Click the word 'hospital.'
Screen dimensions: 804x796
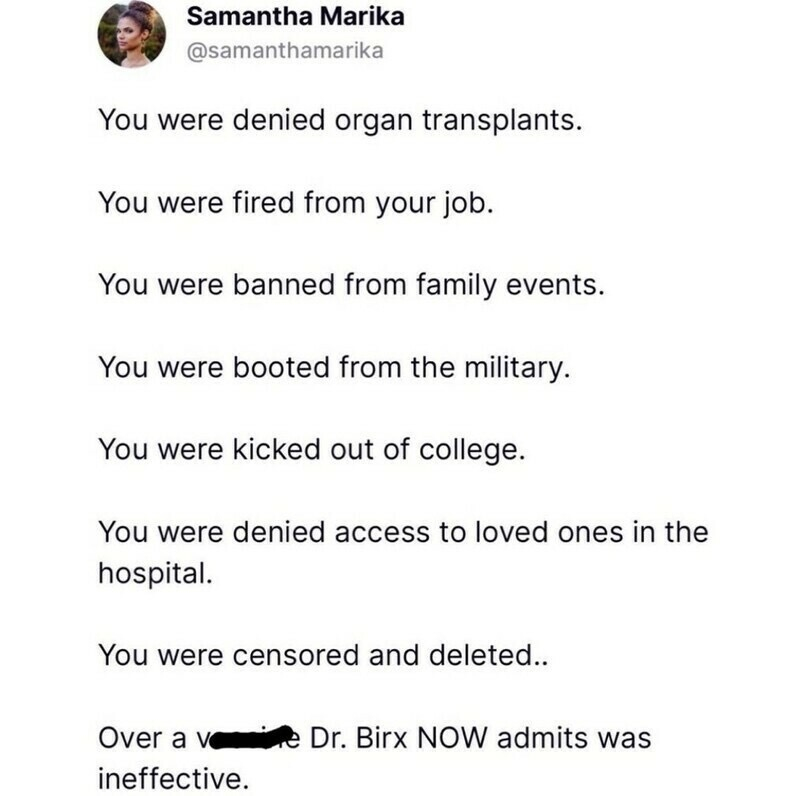tap(154, 575)
